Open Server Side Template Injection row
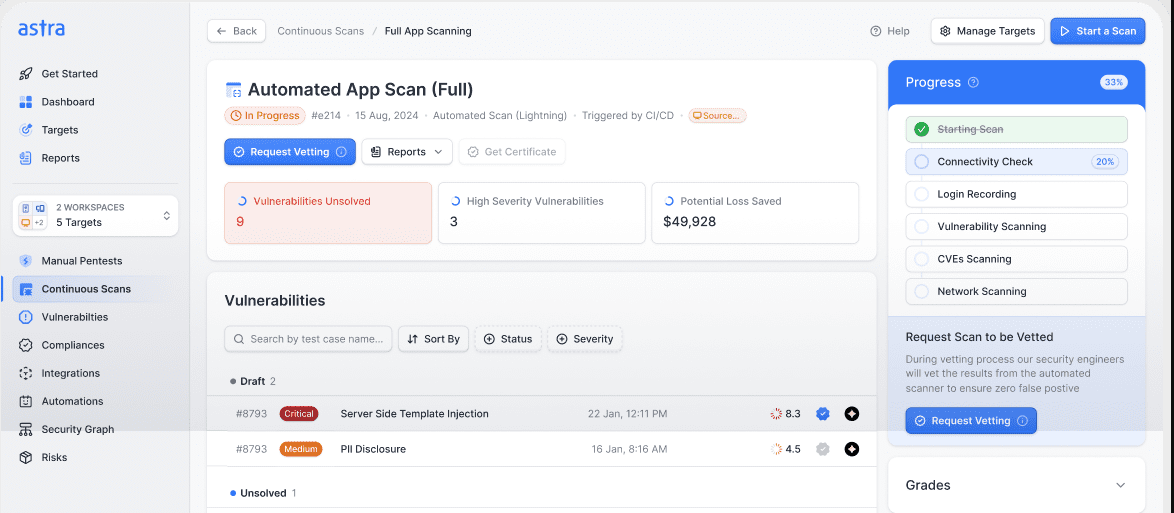1174x513 pixels. click(541, 413)
